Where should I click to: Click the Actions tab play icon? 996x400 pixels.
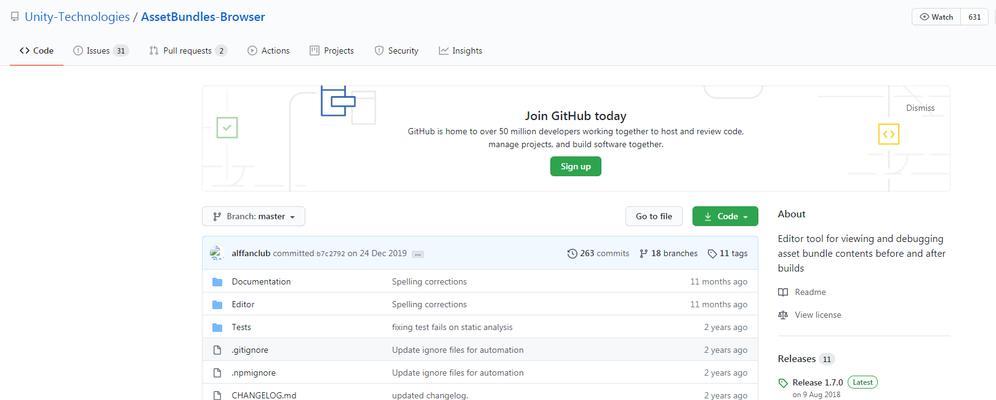coord(252,51)
